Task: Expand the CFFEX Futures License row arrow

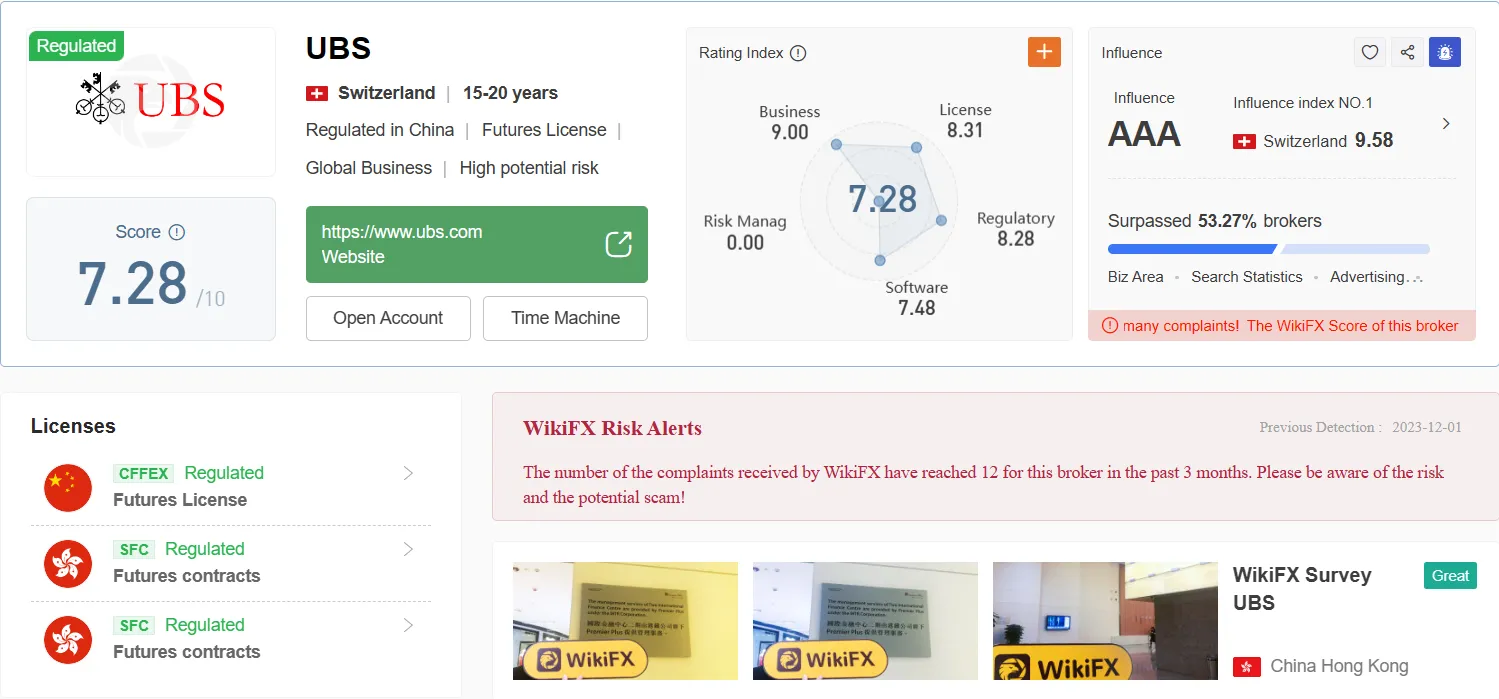Action: click(x=408, y=473)
